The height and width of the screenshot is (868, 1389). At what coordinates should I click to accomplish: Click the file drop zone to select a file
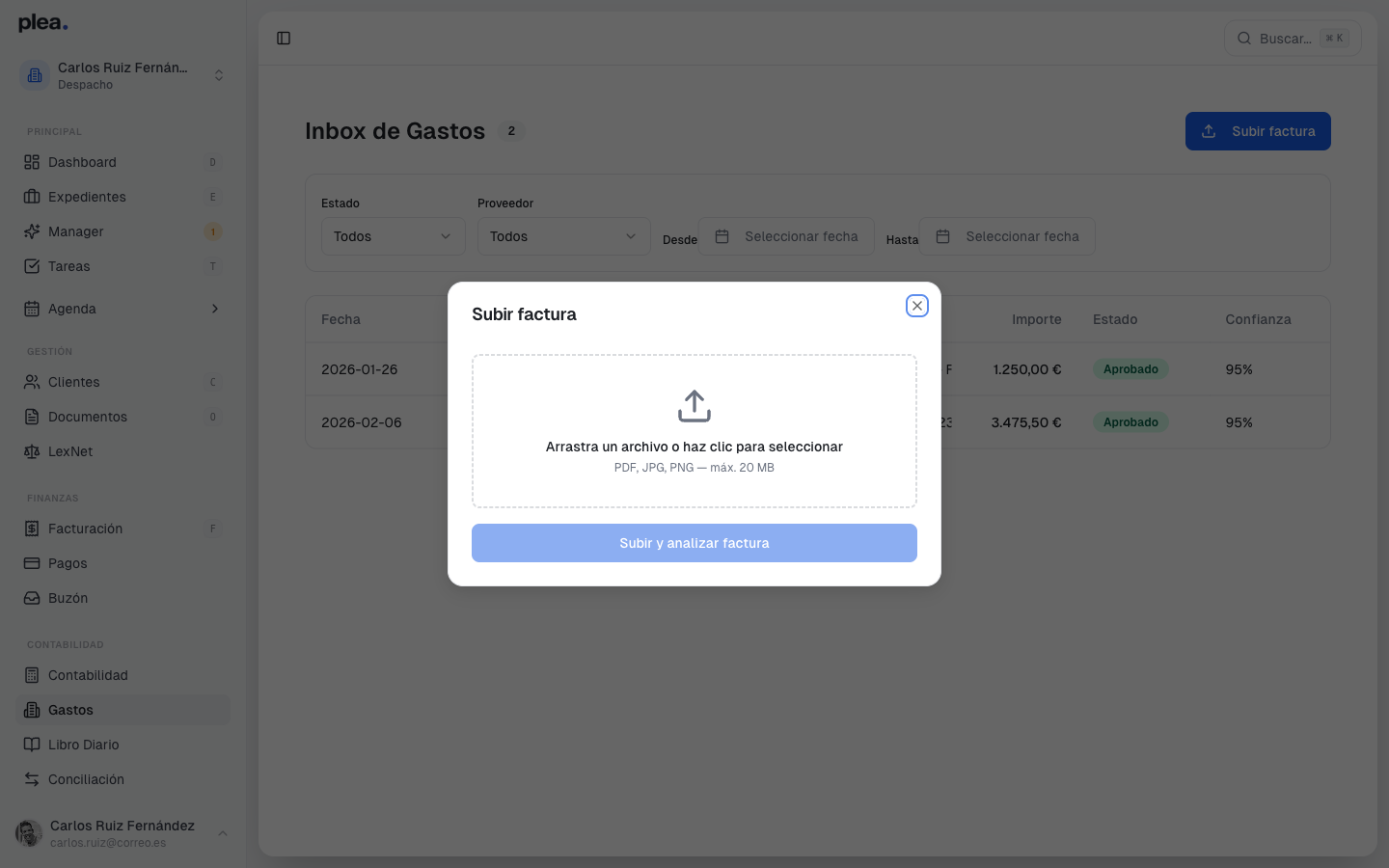pos(694,431)
